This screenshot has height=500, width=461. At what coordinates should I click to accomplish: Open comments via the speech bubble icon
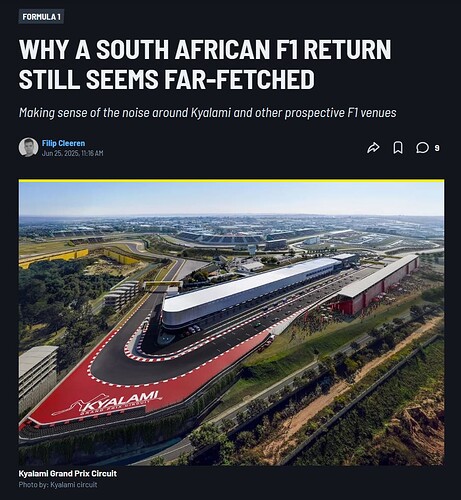pos(422,148)
